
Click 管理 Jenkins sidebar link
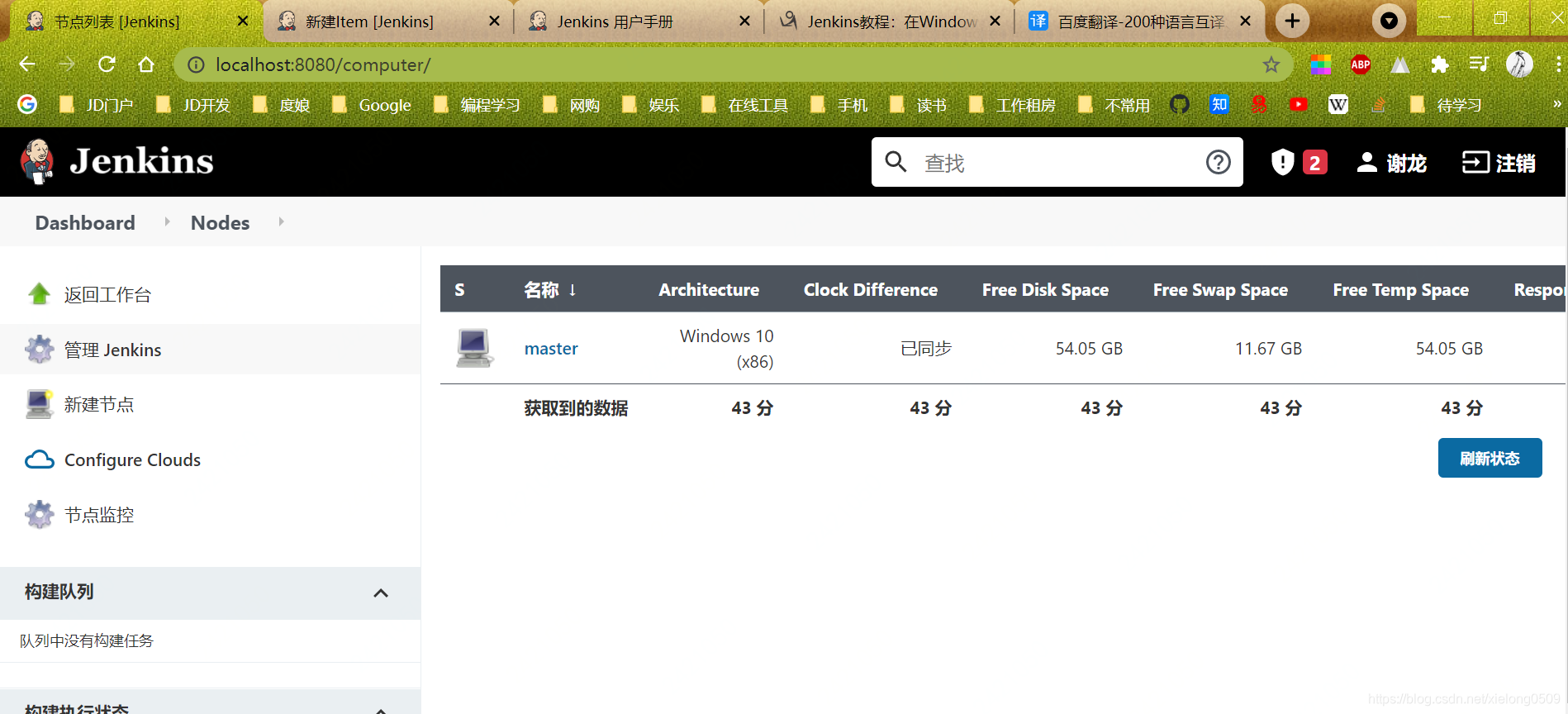pyautogui.click(x=113, y=350)
